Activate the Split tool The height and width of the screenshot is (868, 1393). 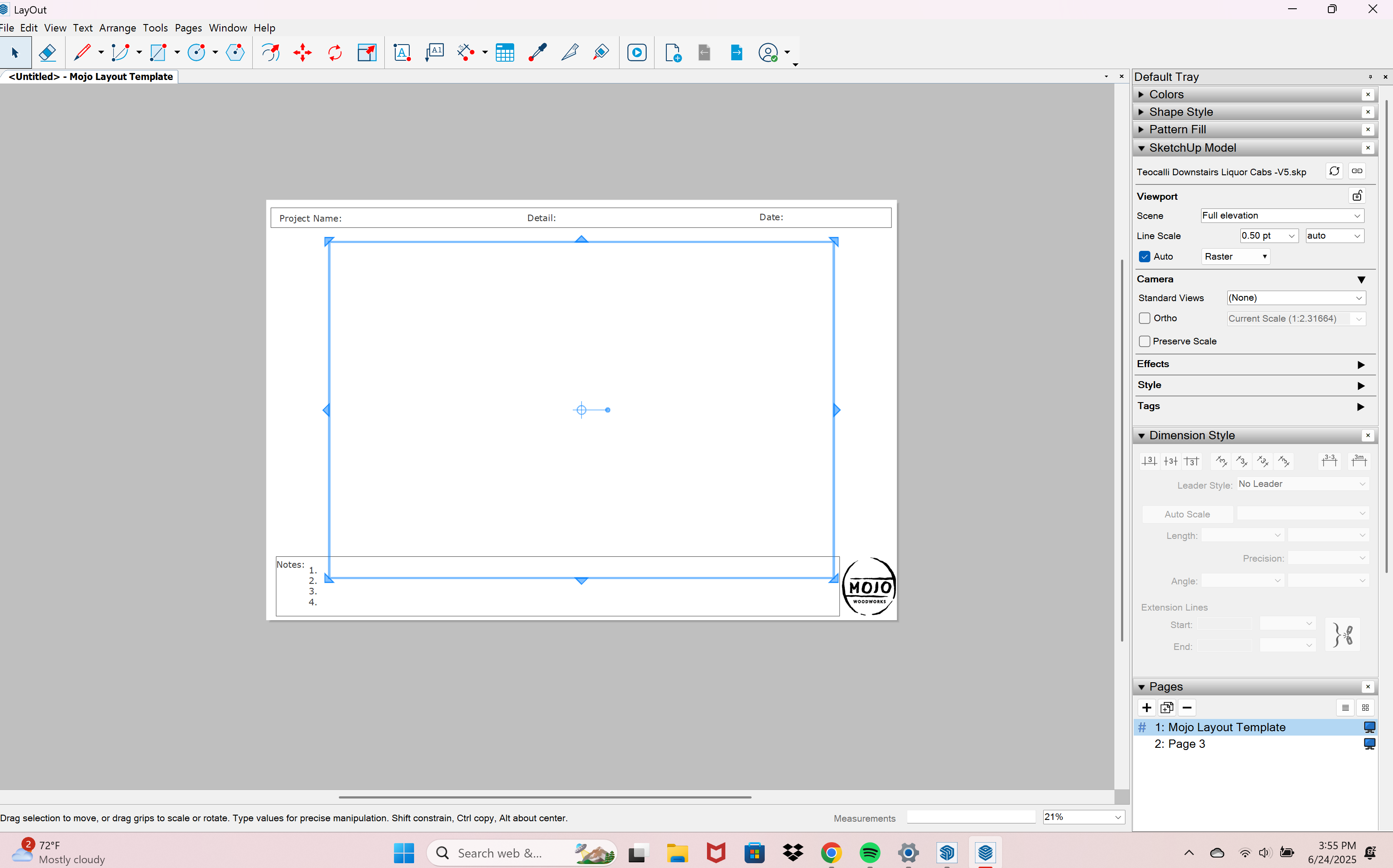coord(570,53)
